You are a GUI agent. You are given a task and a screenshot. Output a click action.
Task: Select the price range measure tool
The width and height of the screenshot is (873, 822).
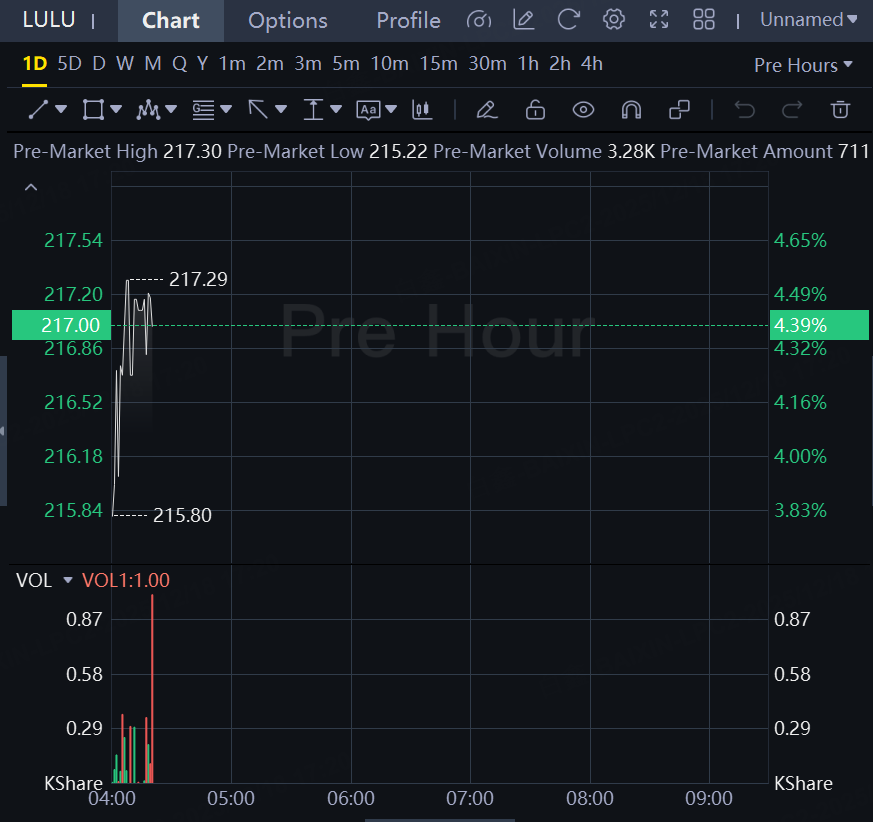click(313, 109)
